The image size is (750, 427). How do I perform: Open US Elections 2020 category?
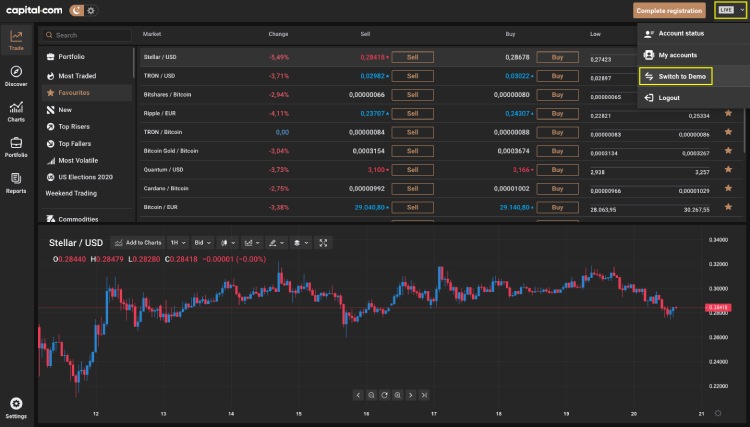tap(87, 177)
